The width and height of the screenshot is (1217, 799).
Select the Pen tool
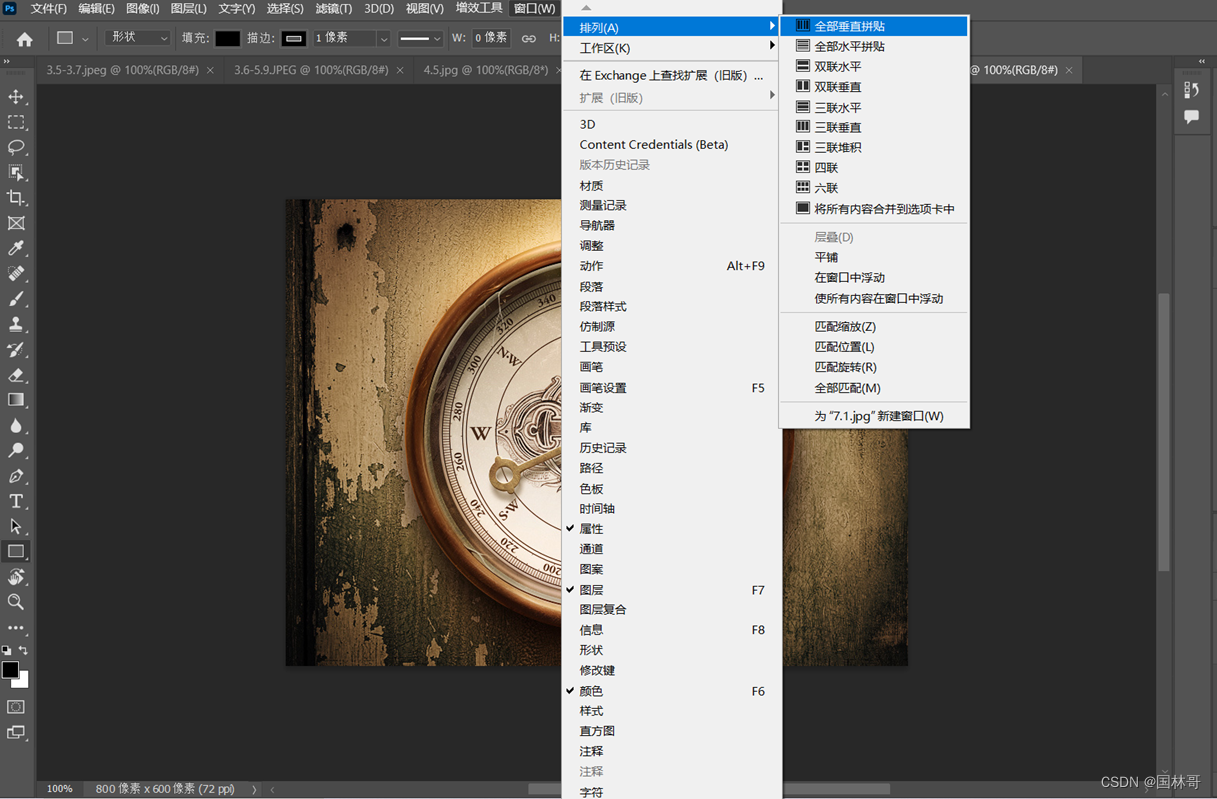tap(16, 476)
